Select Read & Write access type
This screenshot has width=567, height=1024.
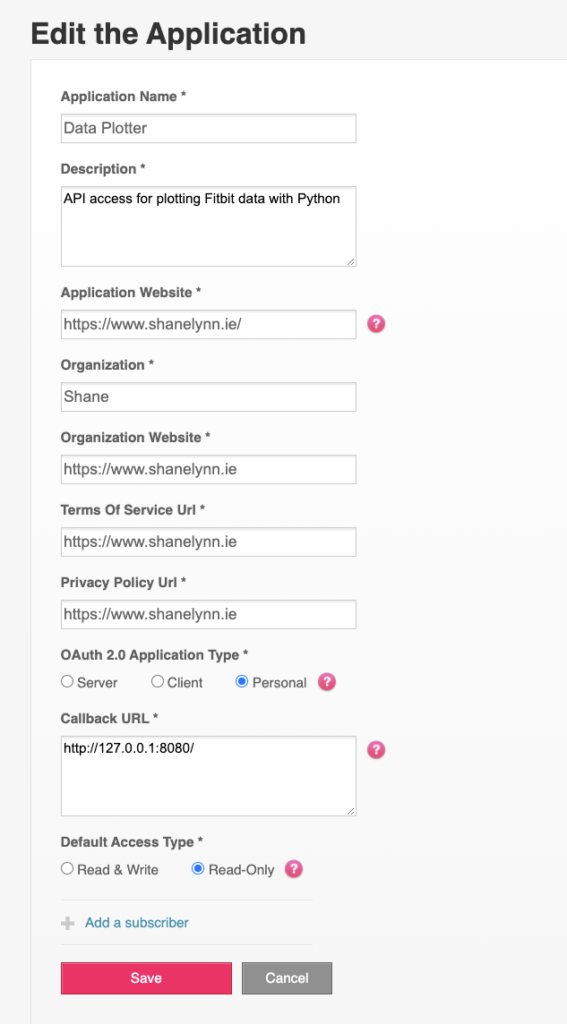click(67, 869)
